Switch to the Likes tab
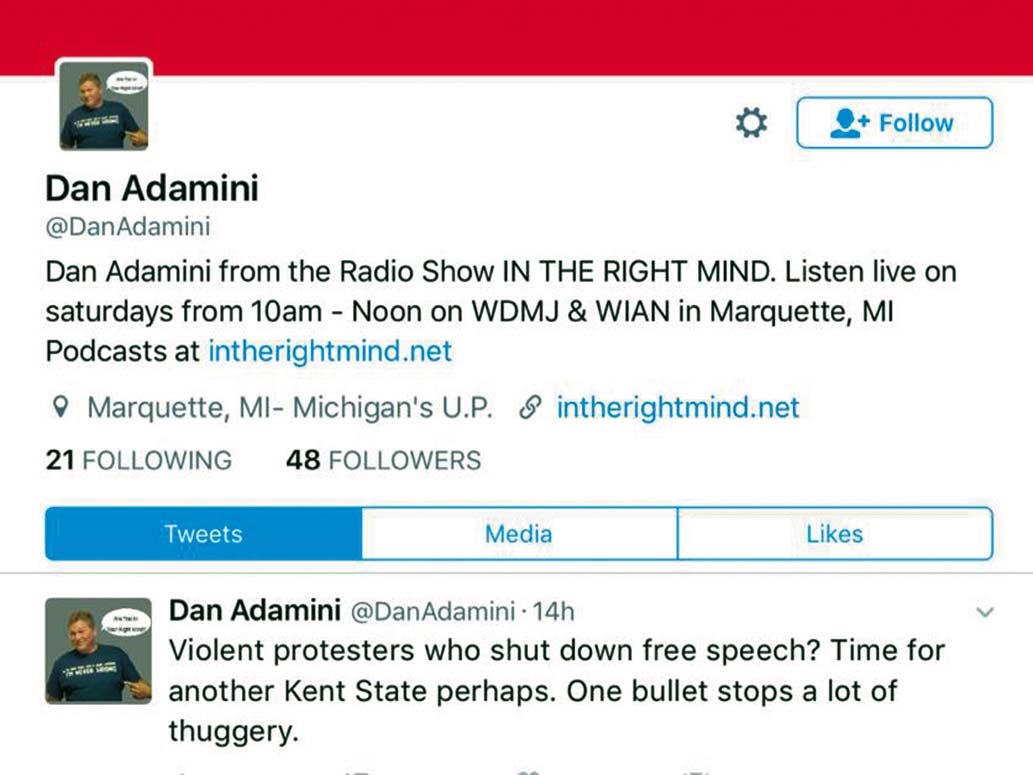This screenshot has height=775, width=1033. (x=835, y=534)
